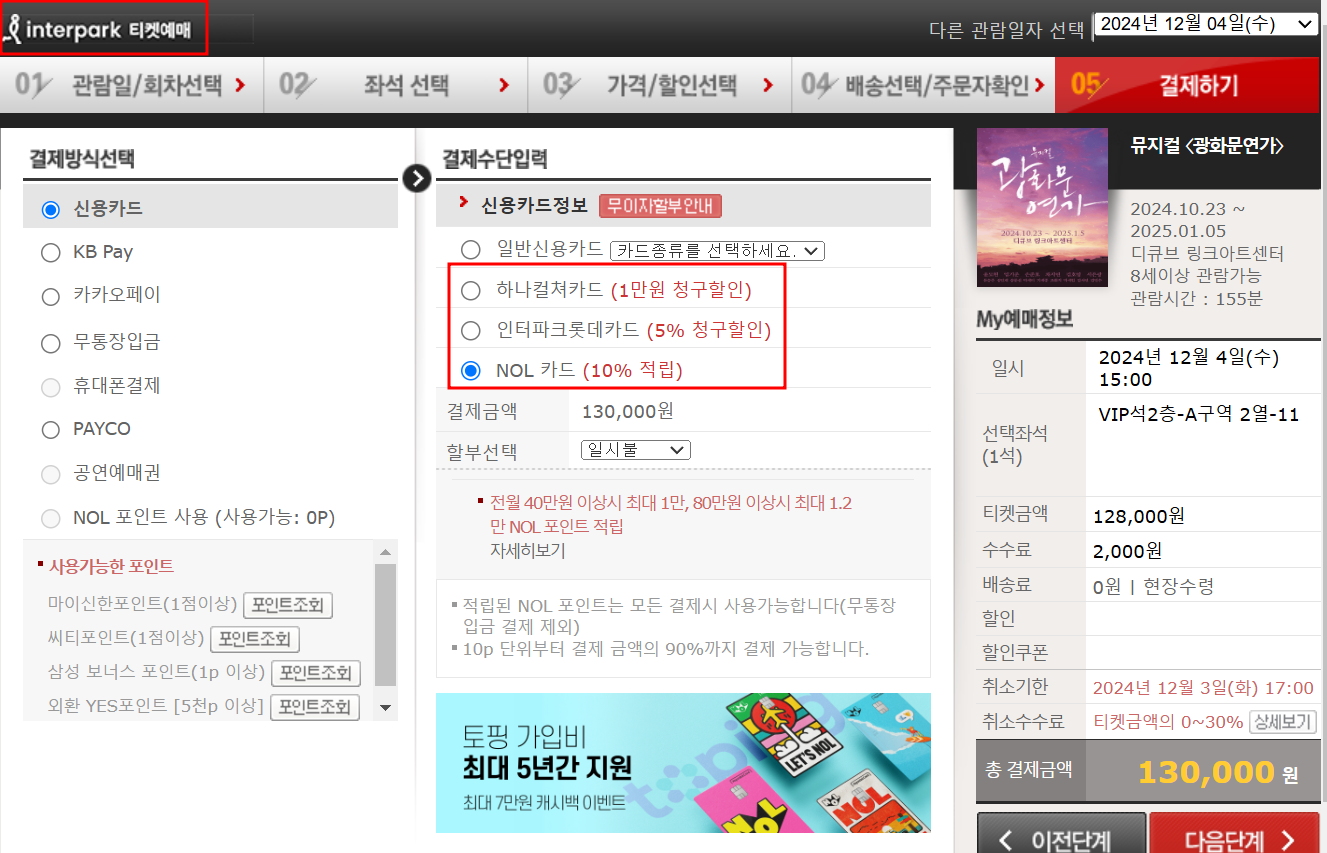Click 상세보기 next to 취소수수료
Viewport: 1327px width, 853px height.
(1283, 722)
